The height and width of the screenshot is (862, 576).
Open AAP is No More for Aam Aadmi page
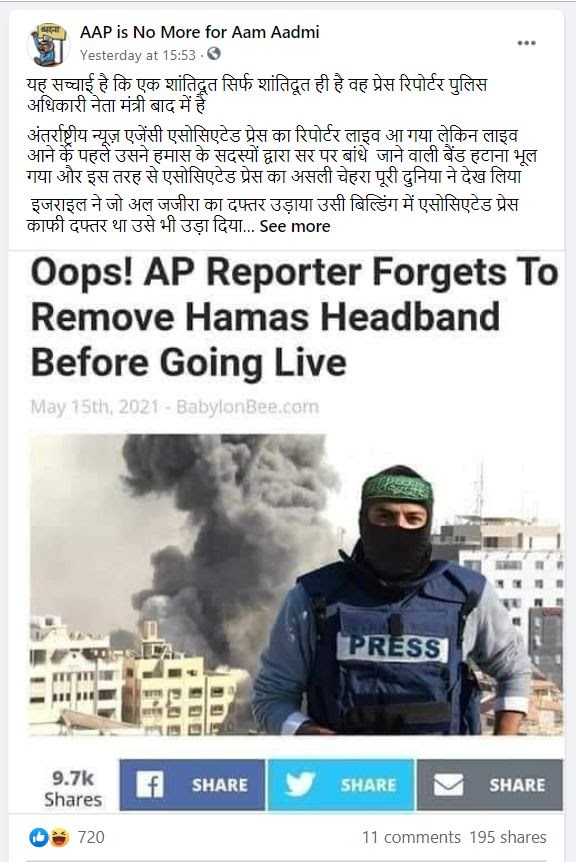coord(200,32)
